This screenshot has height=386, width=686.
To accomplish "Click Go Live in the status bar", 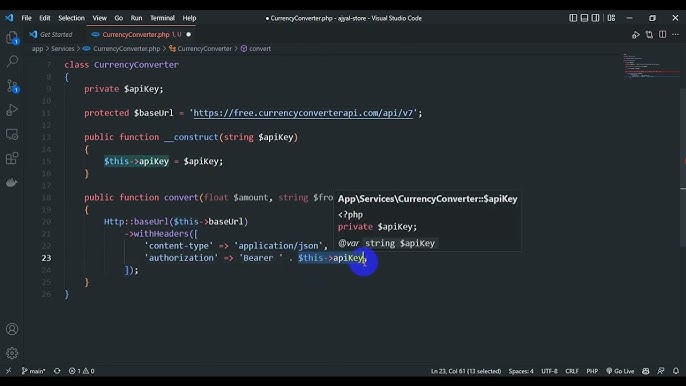I will coord(620,371).
